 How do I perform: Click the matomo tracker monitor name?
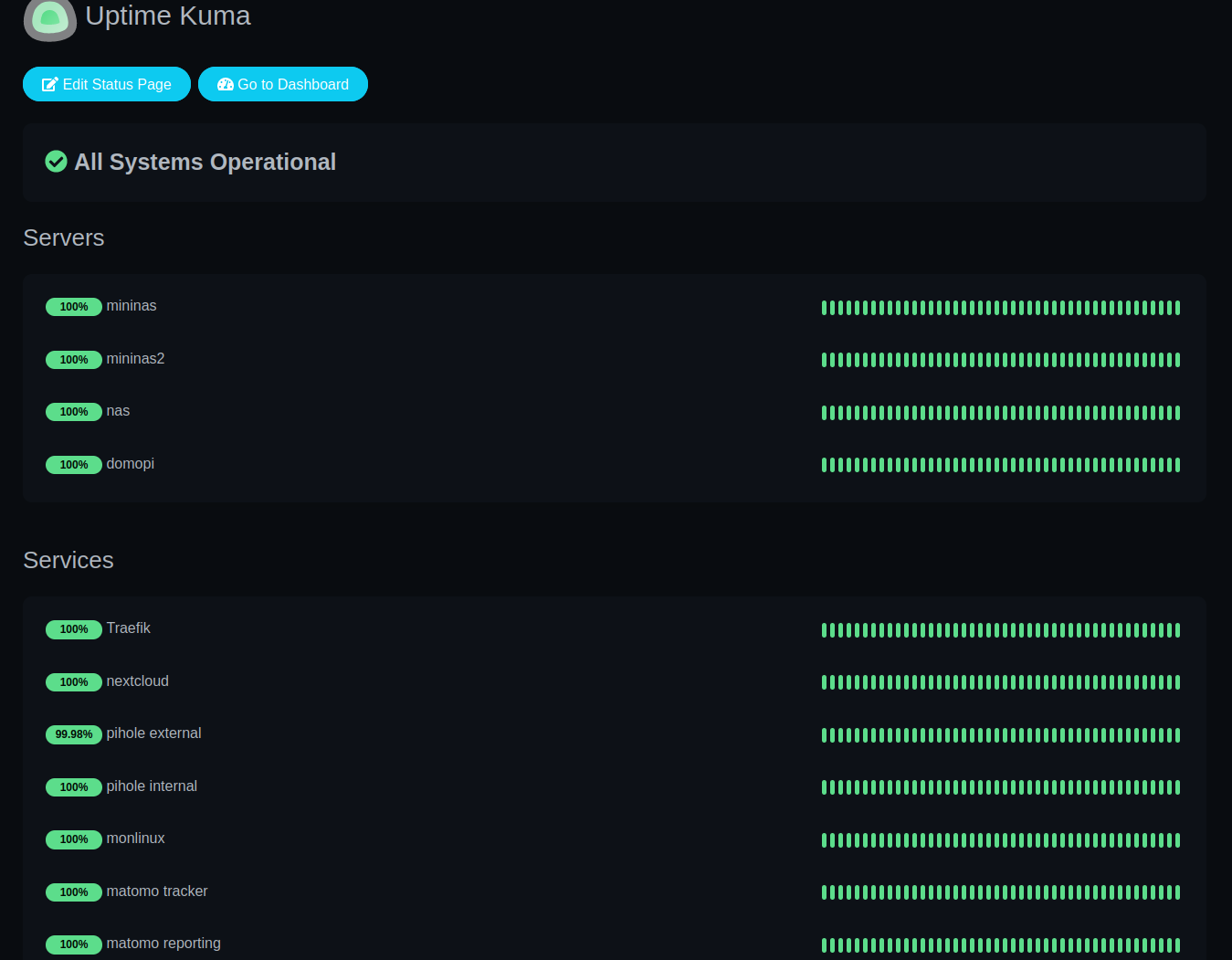pos(157,891)
